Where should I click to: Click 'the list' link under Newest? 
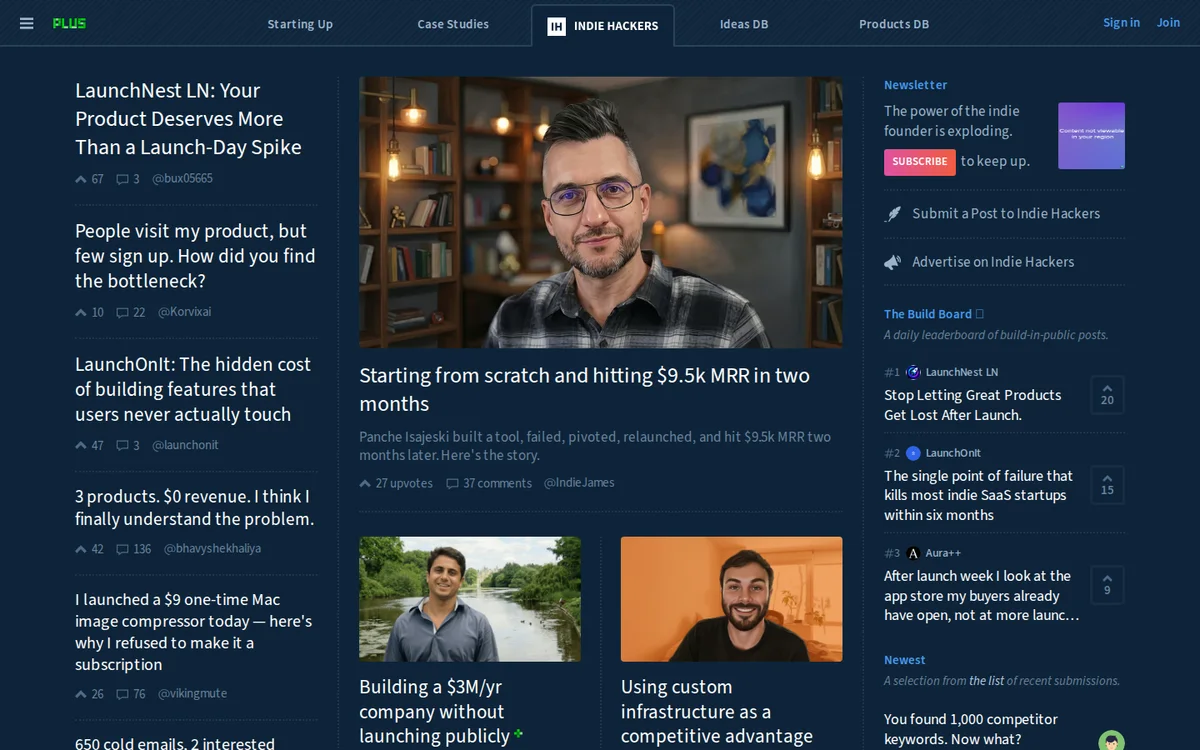coord(986,681)
